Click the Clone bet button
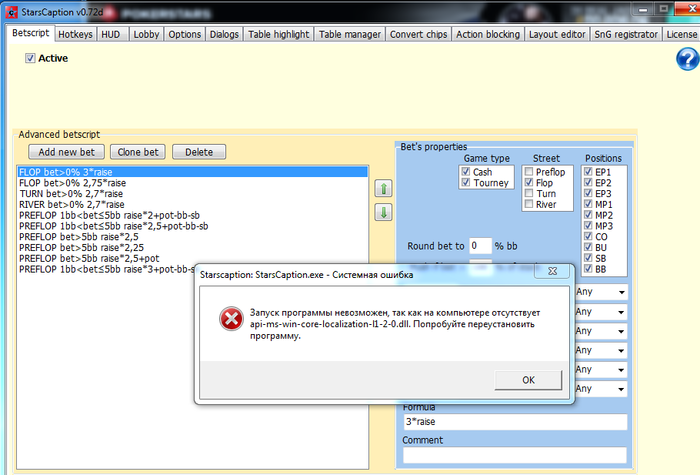Screen dimensions: 700x475 (138, 152)
